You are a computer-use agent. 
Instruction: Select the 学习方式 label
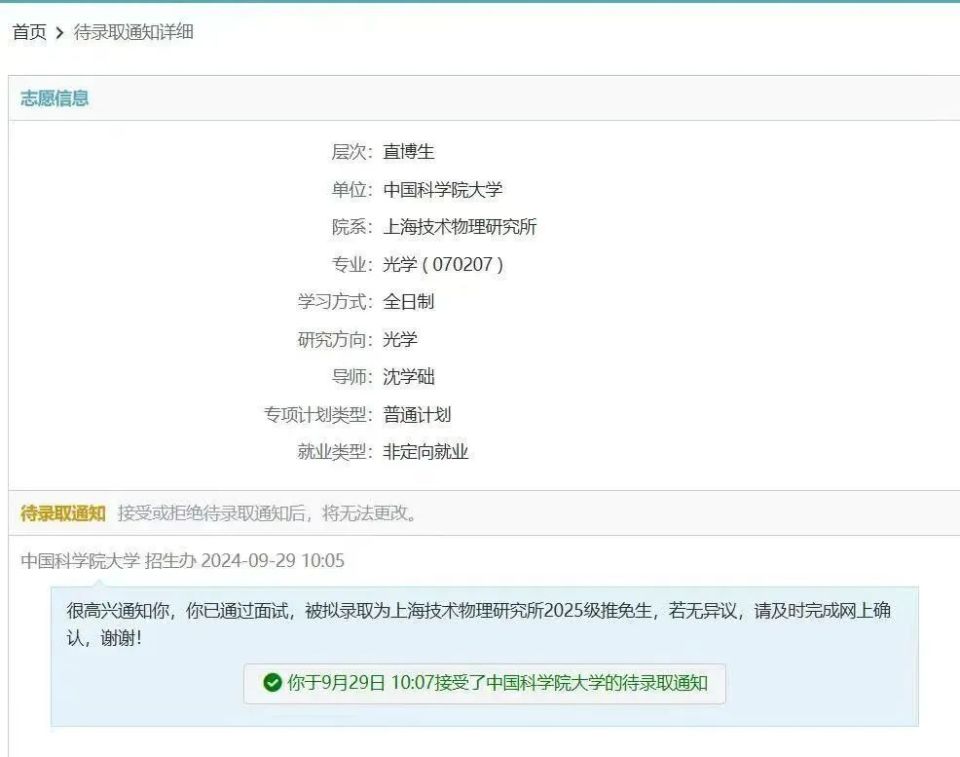(335, 302)
